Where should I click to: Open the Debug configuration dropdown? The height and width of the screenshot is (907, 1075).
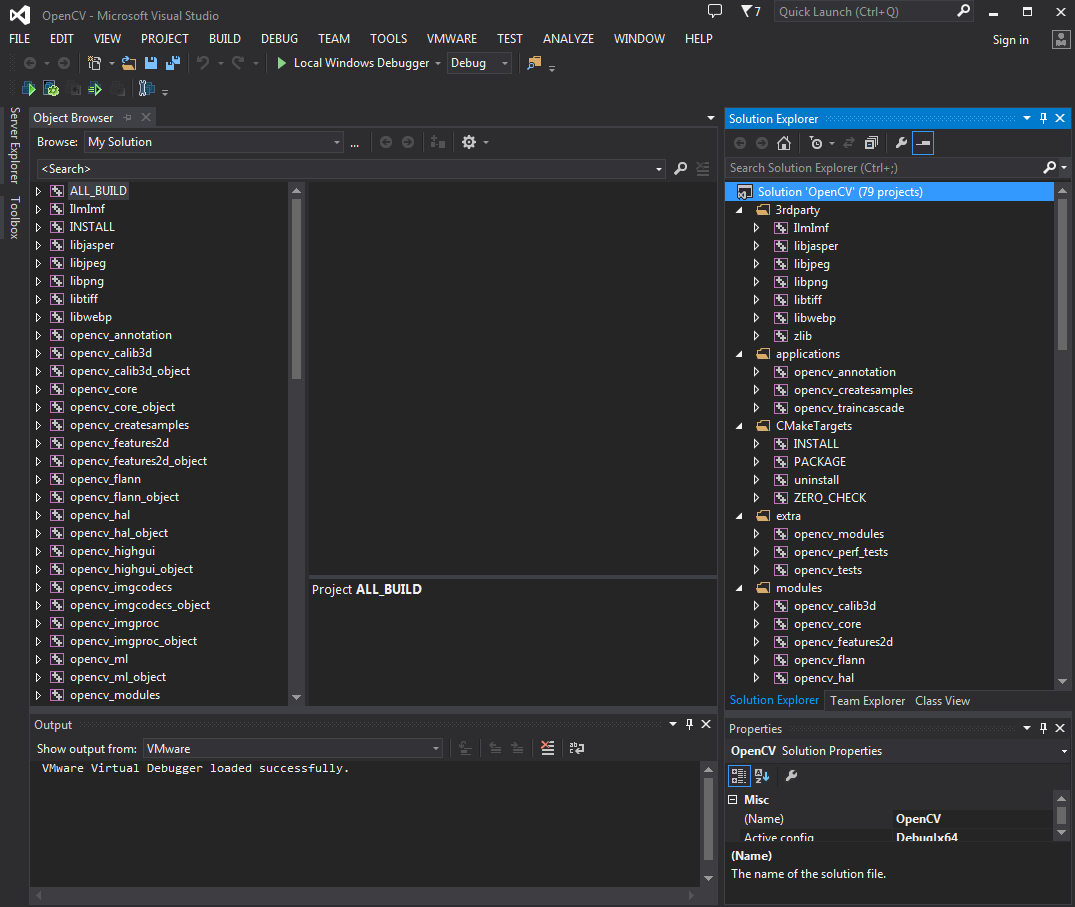click(x=479, y=63)
